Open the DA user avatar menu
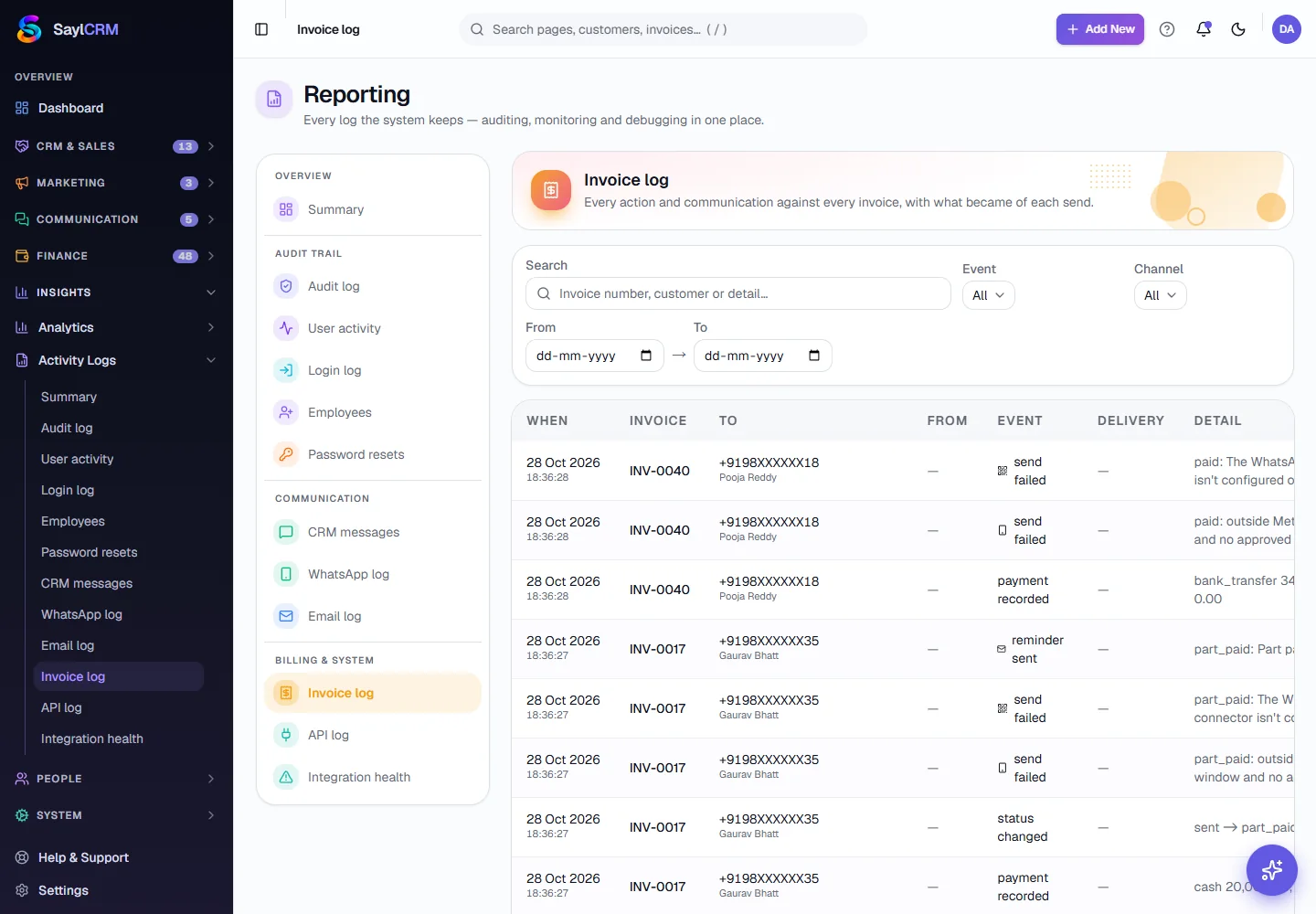 1287,29
